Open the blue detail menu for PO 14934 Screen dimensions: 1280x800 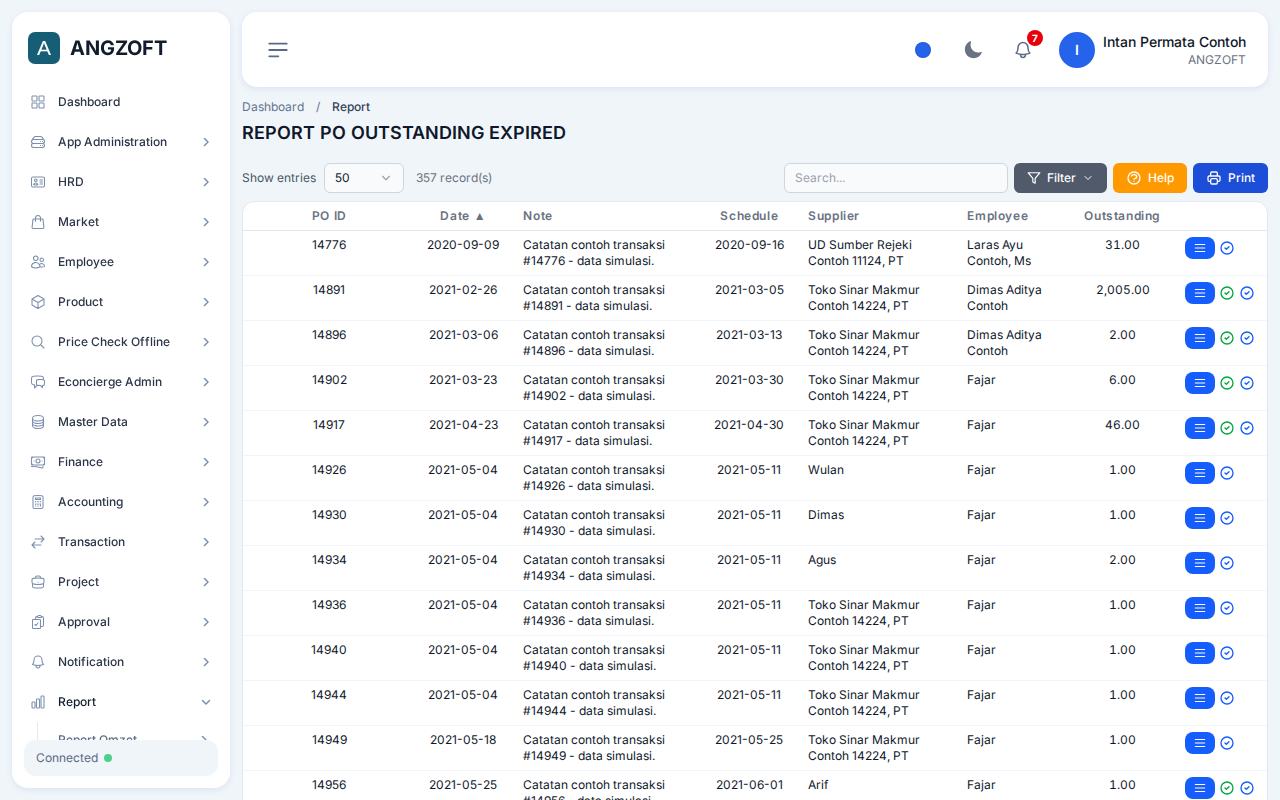pos(1200,563)
